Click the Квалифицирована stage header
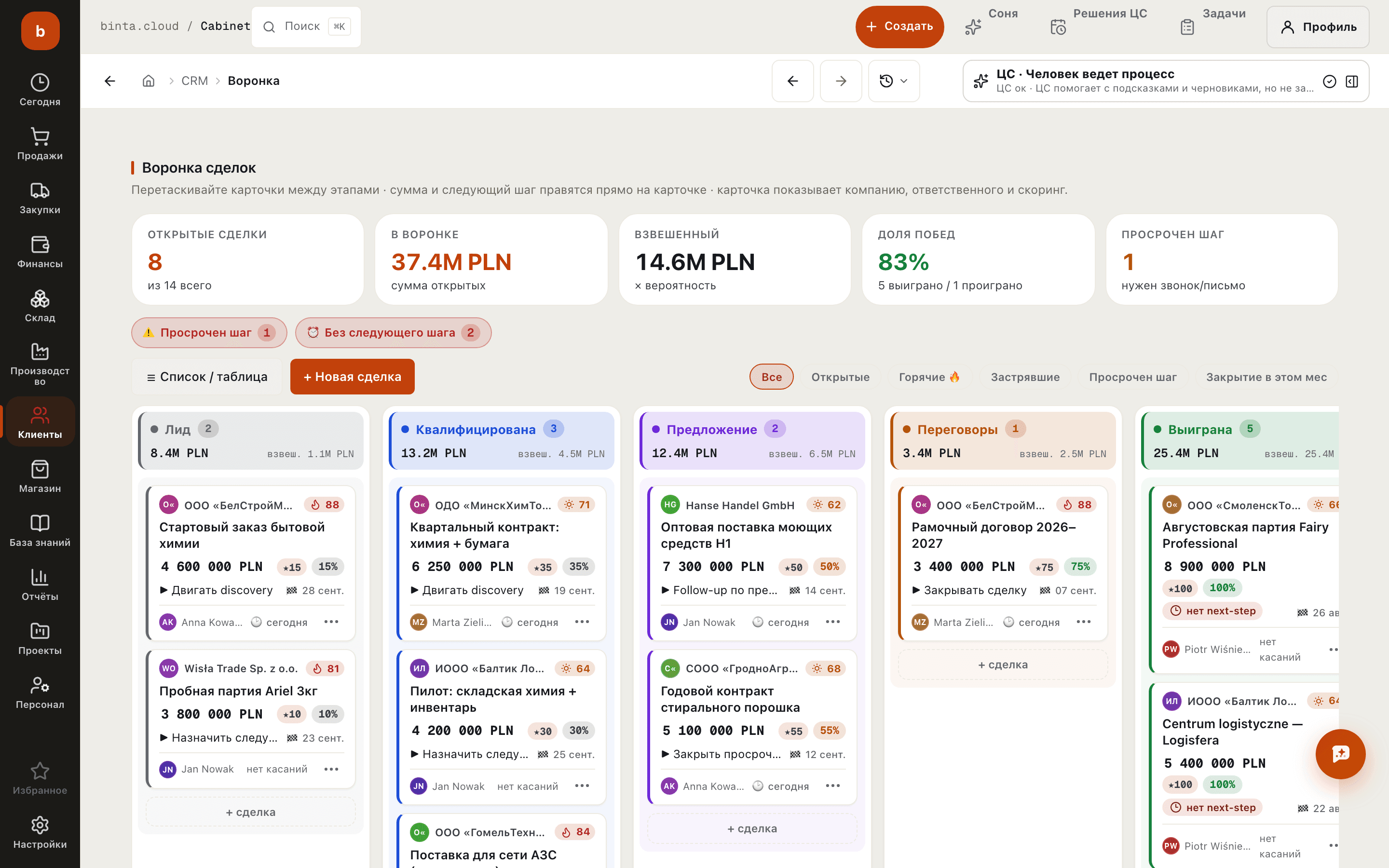Viewport: 1389px width, 868px height. tap(502, 440)
